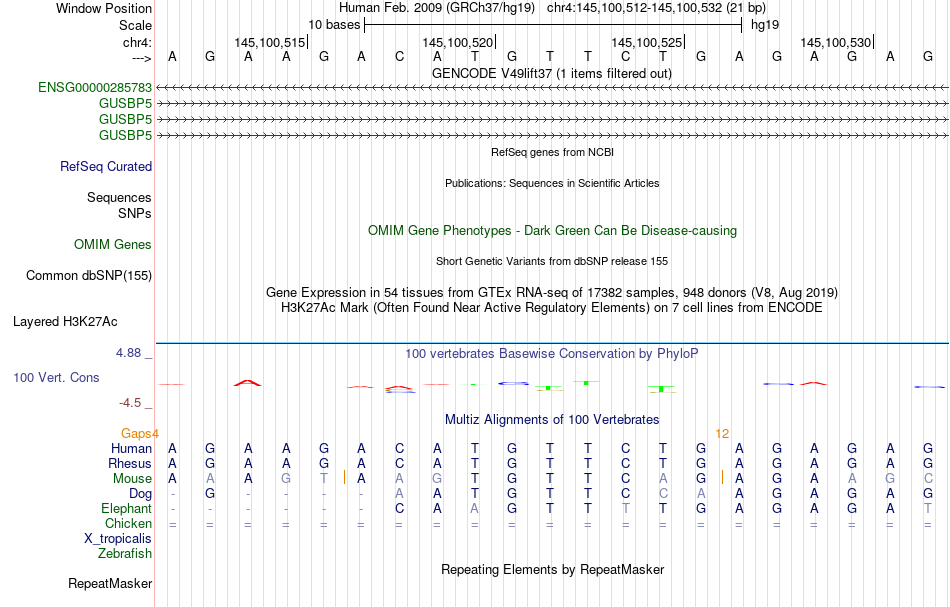Click position marker 145,100,530
The width and height of the screenshot is (950, 607).
[x=835, y=42]
